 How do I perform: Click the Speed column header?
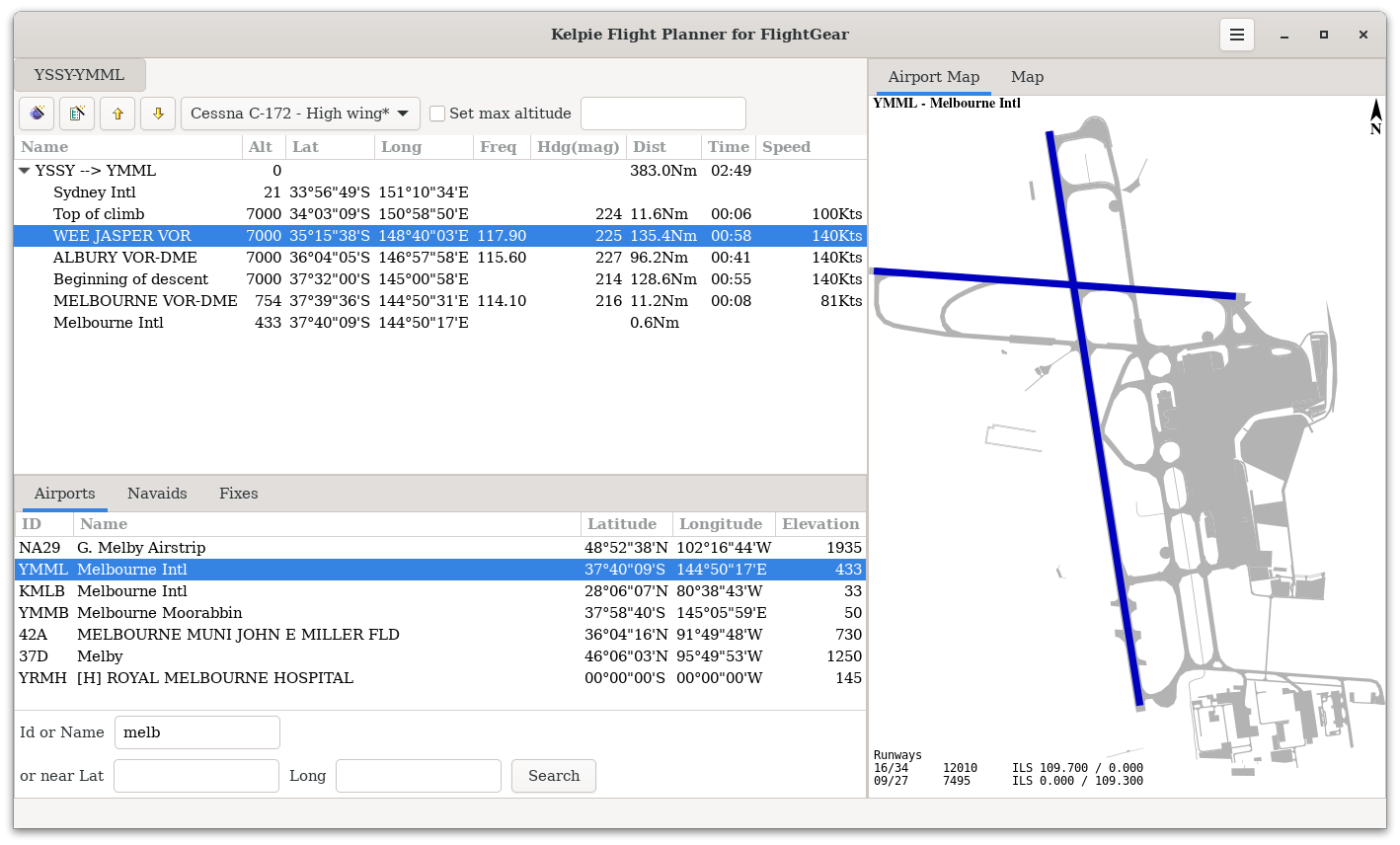click(812, 147)
